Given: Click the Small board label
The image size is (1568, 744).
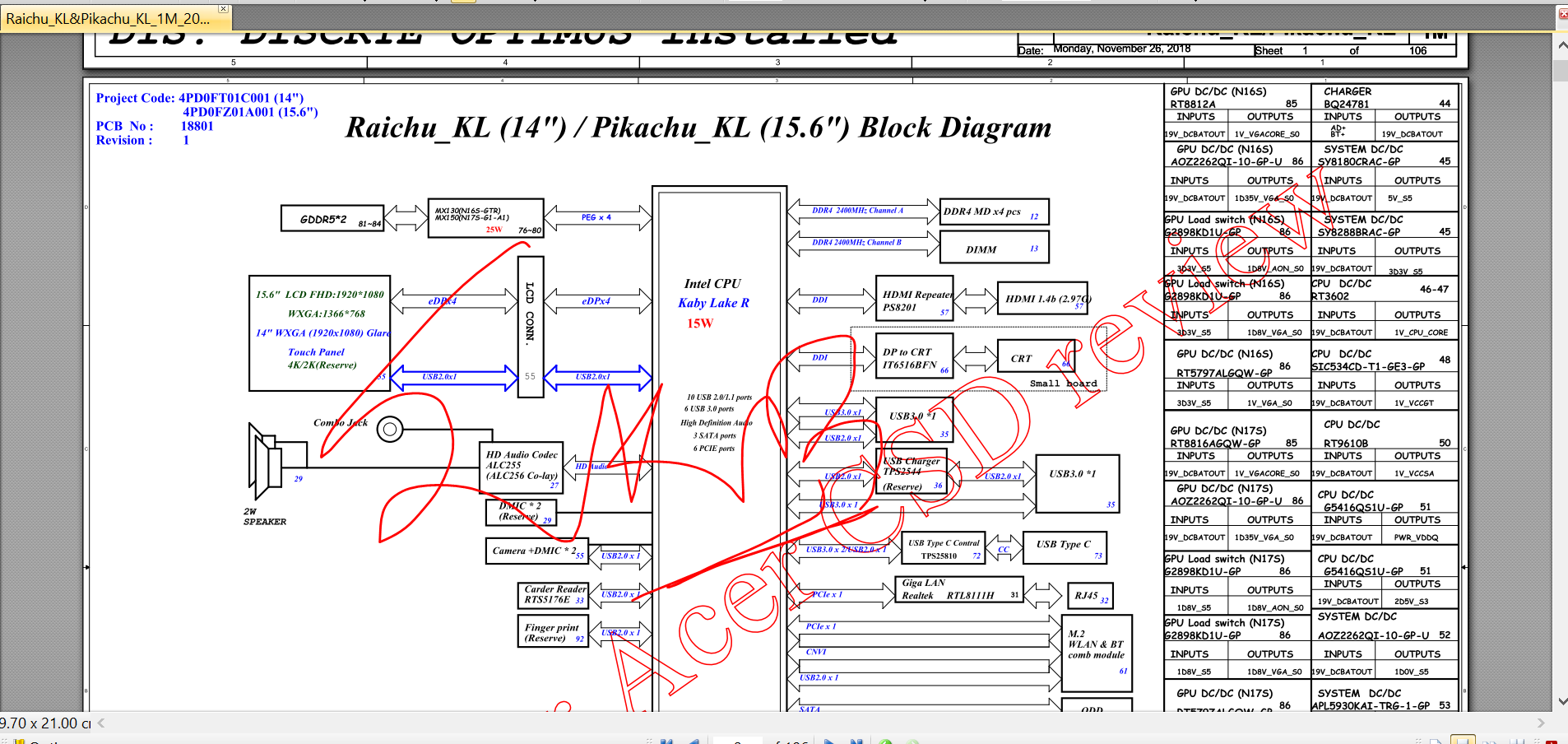Looking at the screenshot, I should (1064, 384).
